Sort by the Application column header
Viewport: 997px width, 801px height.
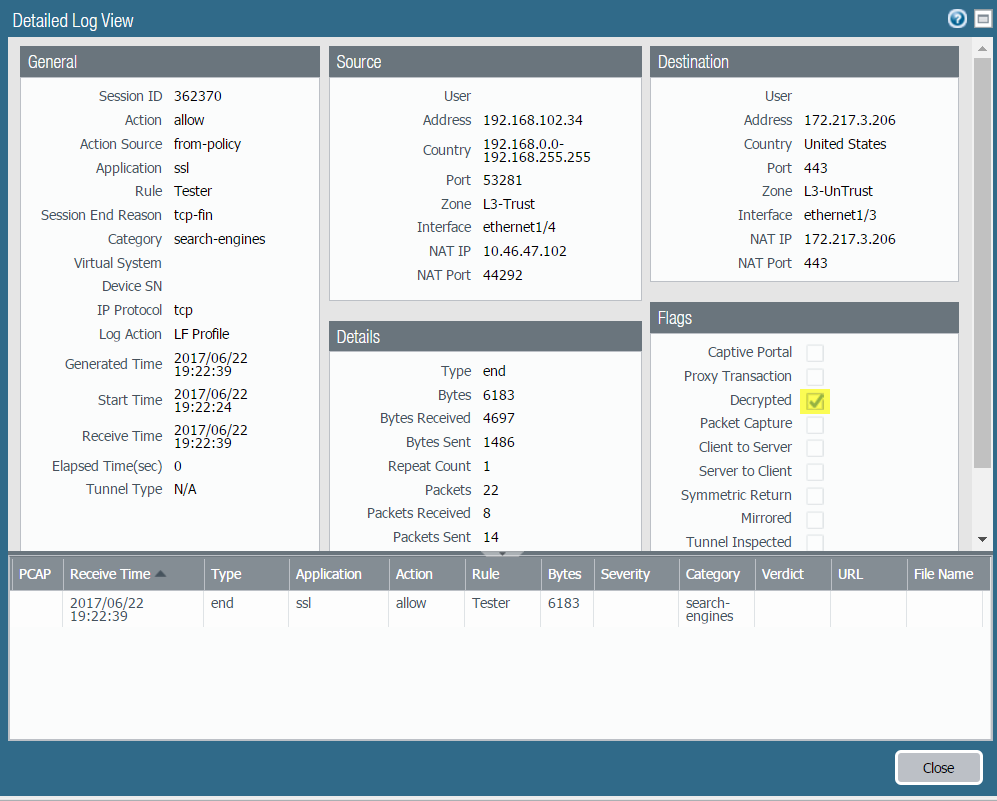329,574
